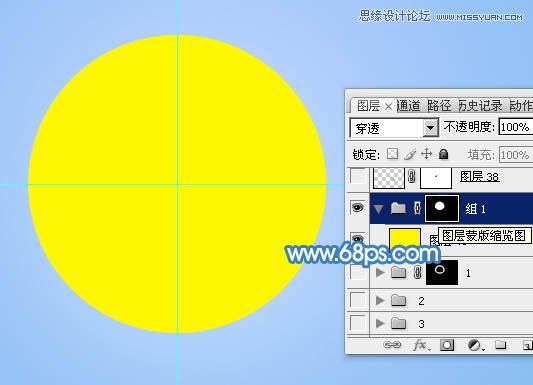533x385 pixels.
Task: Click the mask link icon on group 1
Action: [417, 273]
